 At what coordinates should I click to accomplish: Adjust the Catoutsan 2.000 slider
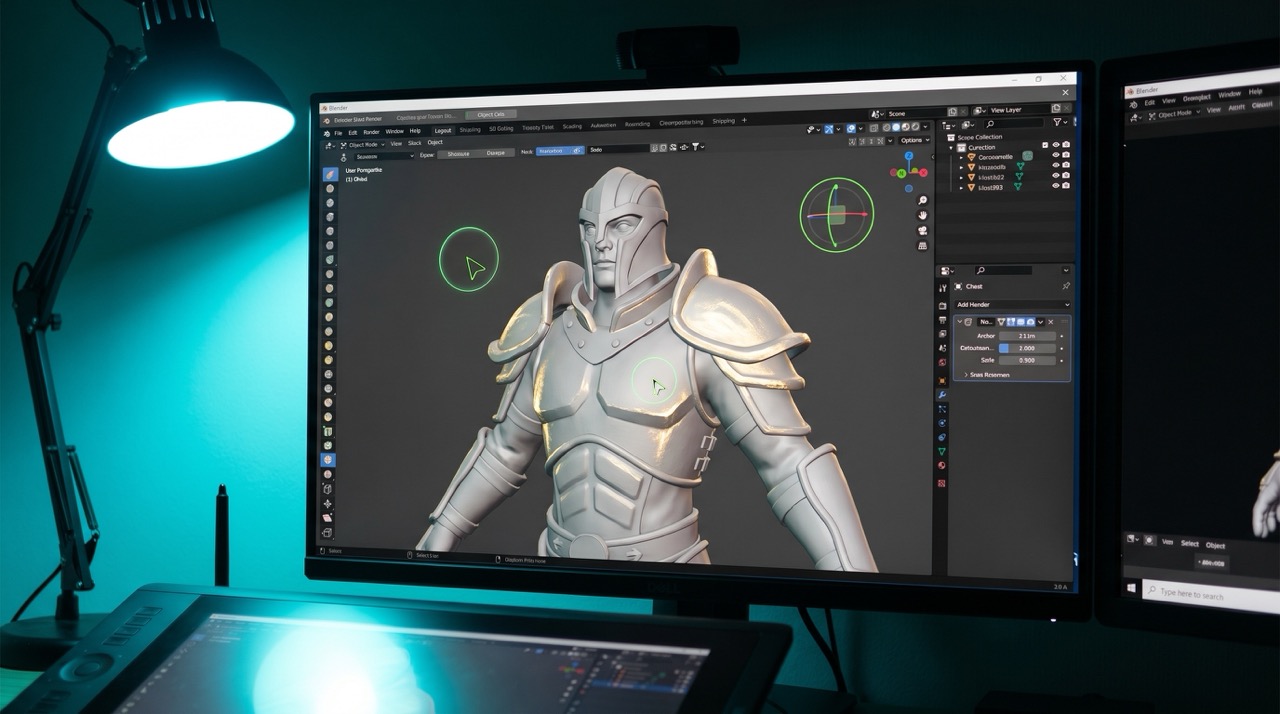pyautogui.click(x=1027, y=348)
